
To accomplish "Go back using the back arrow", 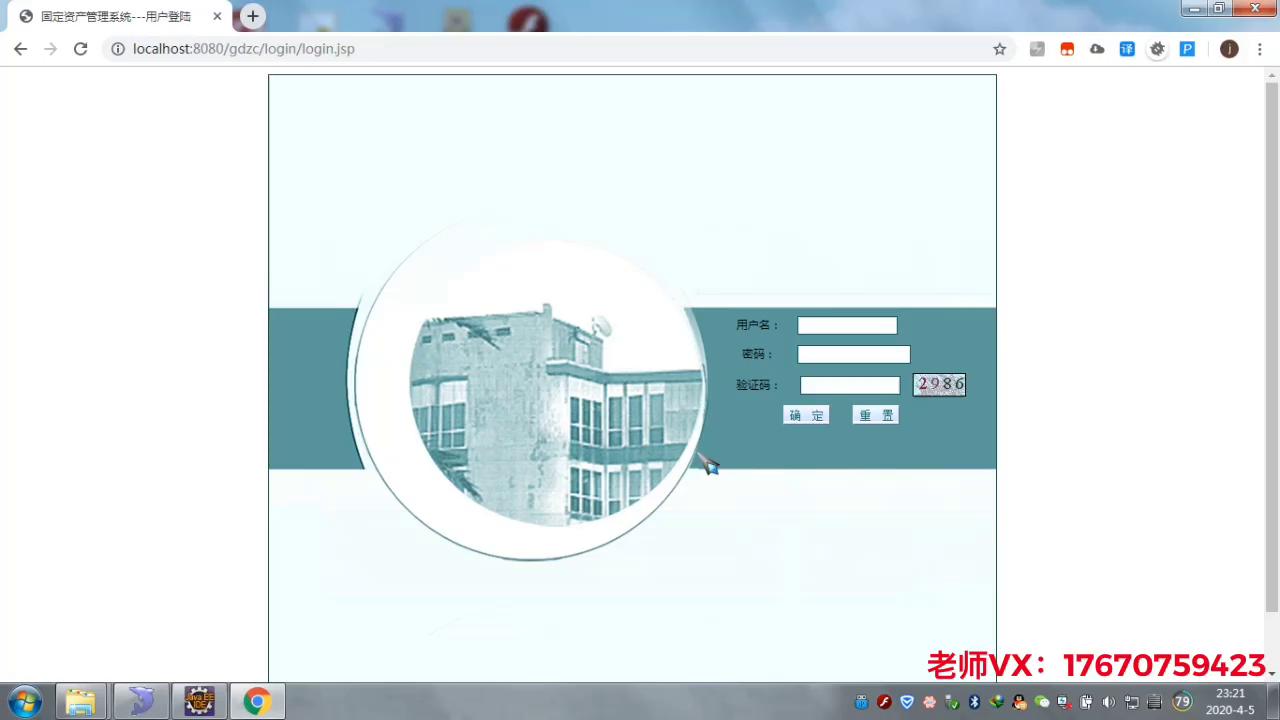I will click(21, 48).
